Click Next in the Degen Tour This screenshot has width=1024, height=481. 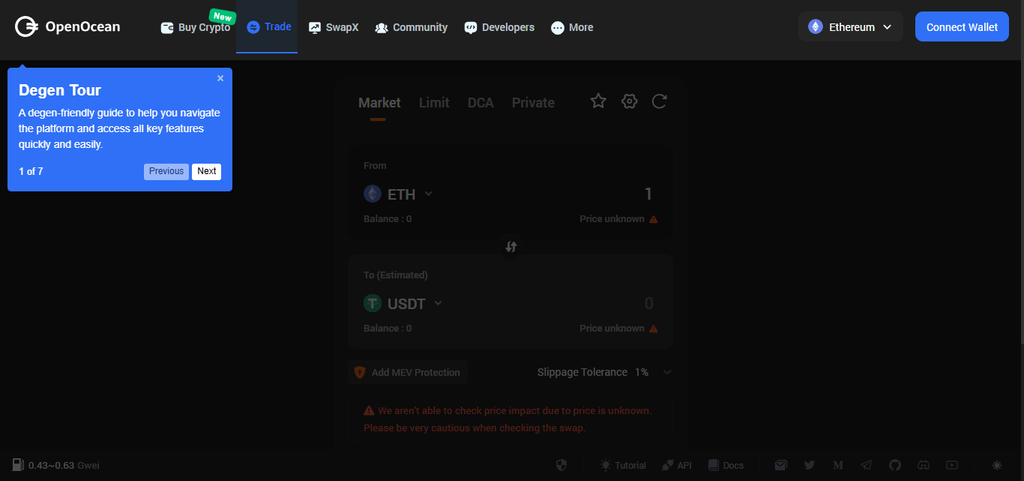coord(206,172)
